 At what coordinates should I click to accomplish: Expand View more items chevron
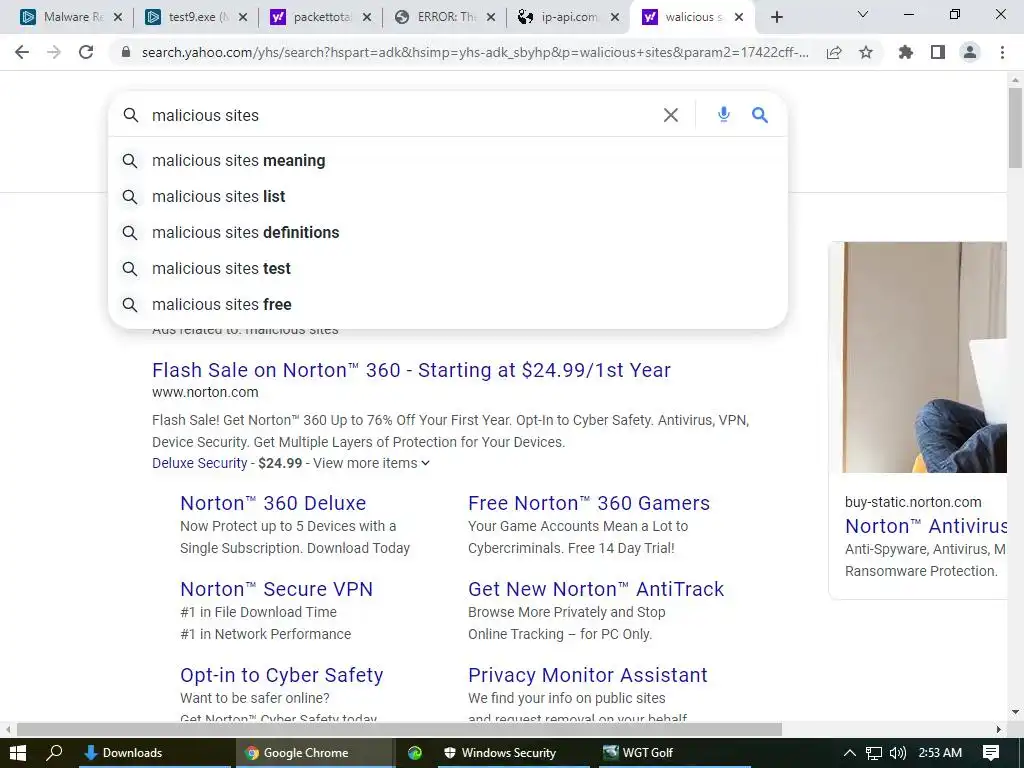point(426,463)
